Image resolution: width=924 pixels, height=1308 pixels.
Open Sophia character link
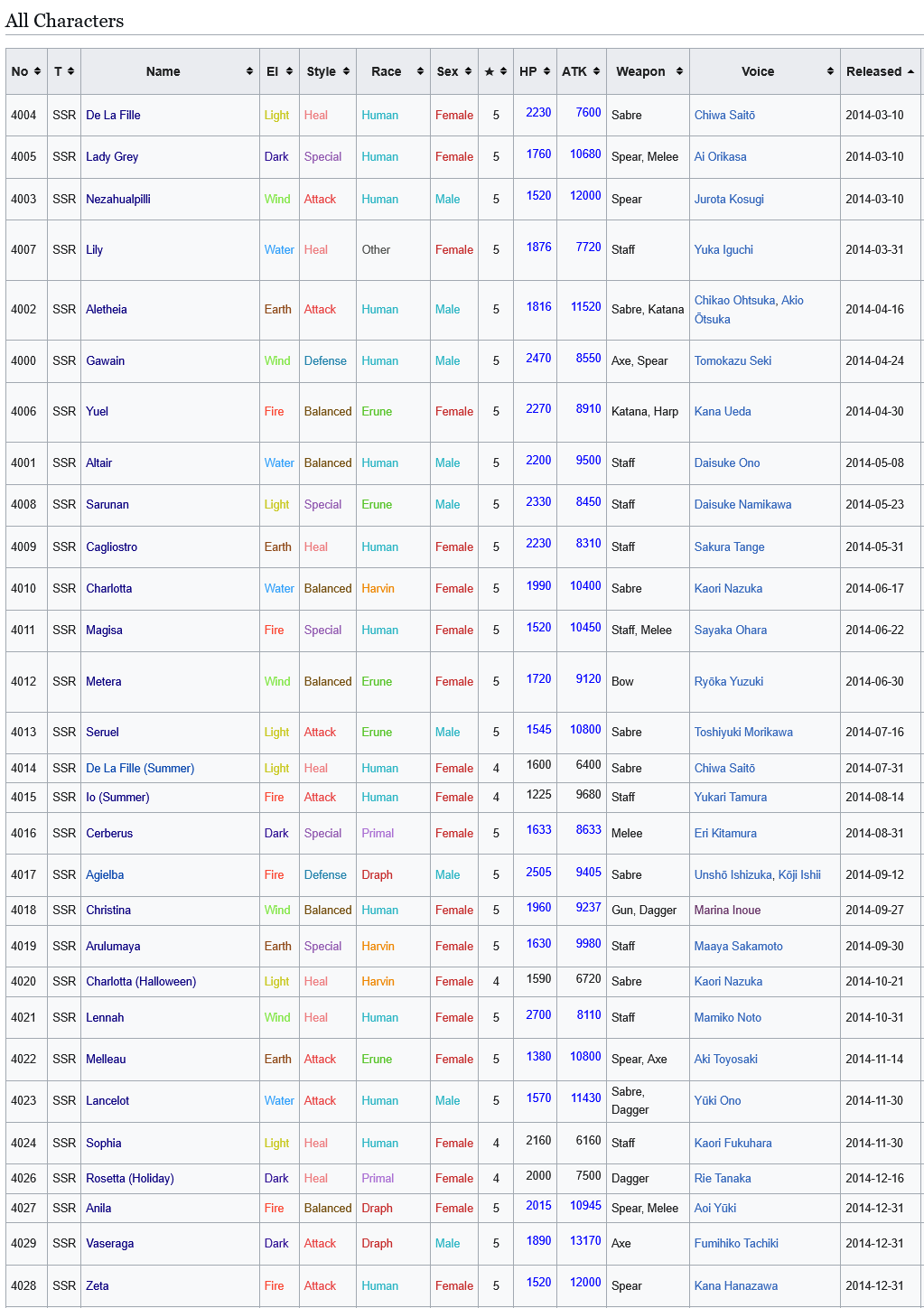pyautogui.click(x=104, y=1143)
